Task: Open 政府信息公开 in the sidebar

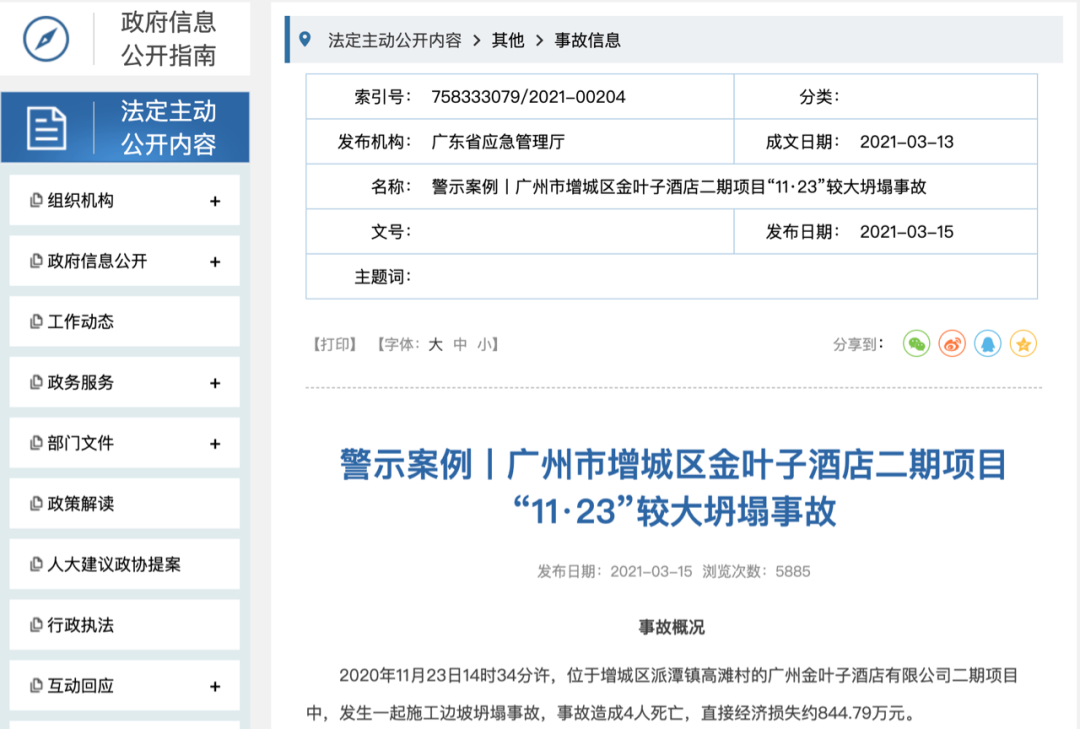Action: pos(125,261)
